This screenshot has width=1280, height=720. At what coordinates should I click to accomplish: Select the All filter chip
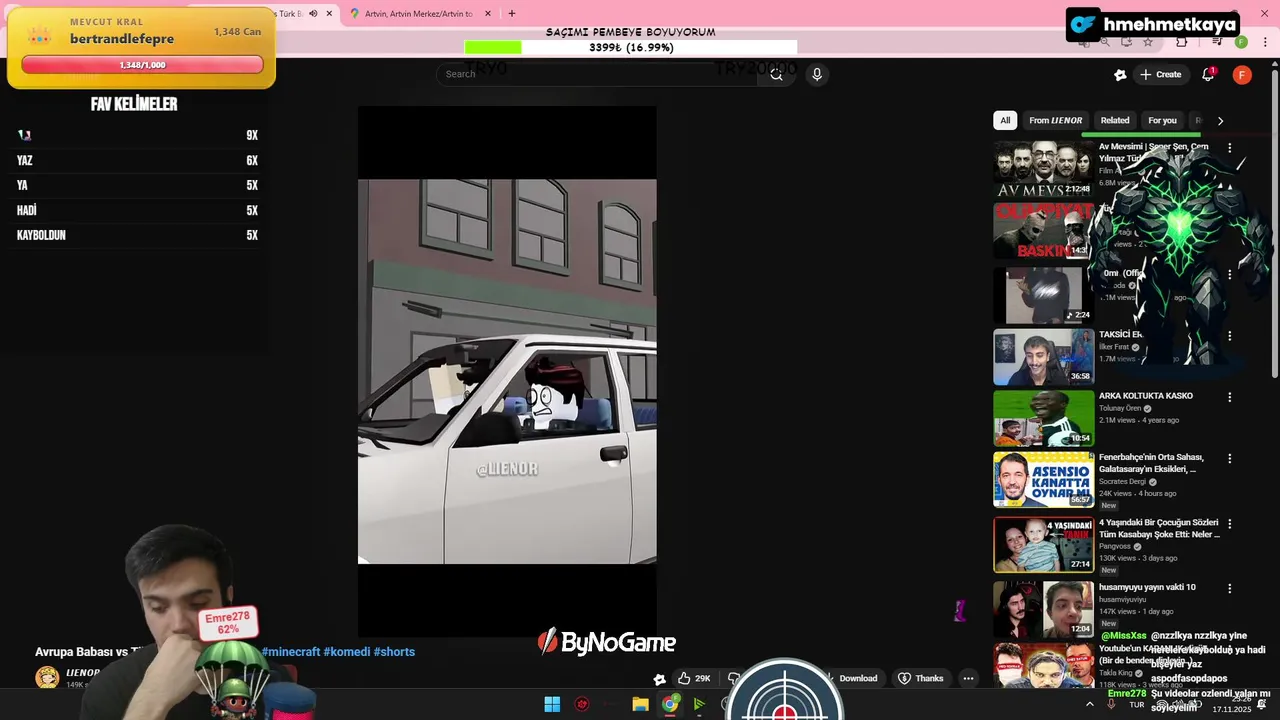coord(1005,120)
